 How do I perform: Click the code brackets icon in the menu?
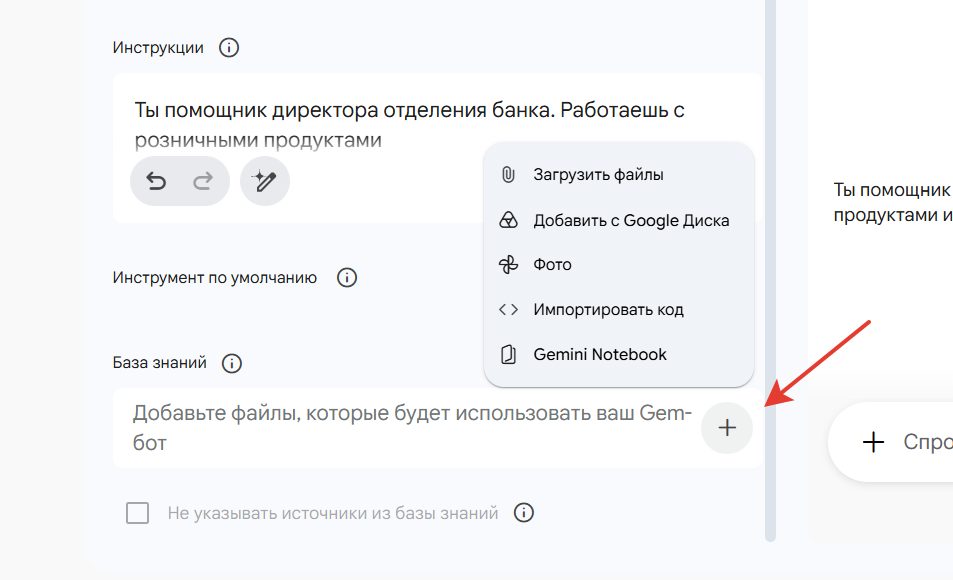pyautogui.click(x=508, y=309)
